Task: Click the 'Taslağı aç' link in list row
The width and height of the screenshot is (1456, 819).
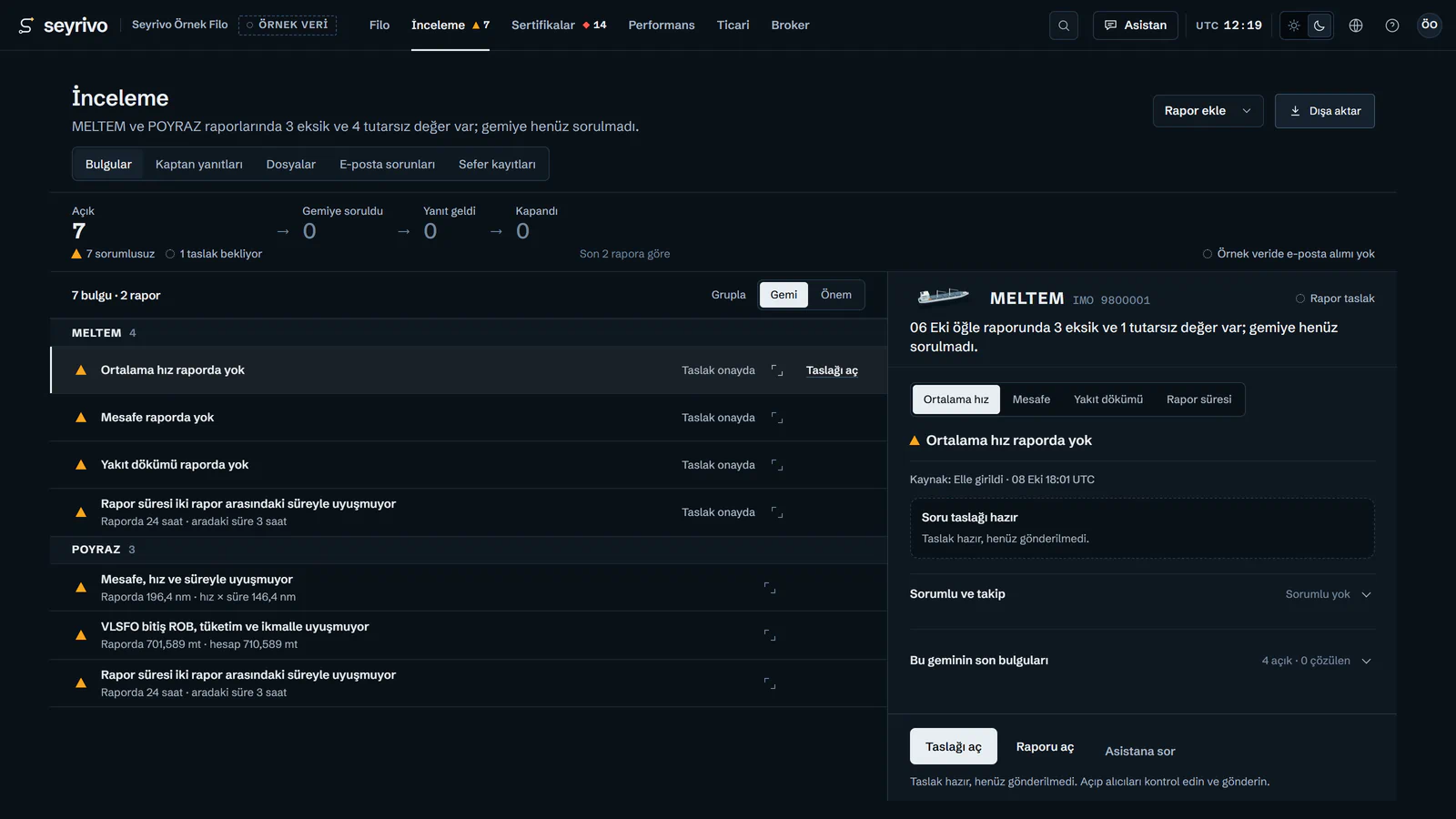Action: click(x=832, y=370)
